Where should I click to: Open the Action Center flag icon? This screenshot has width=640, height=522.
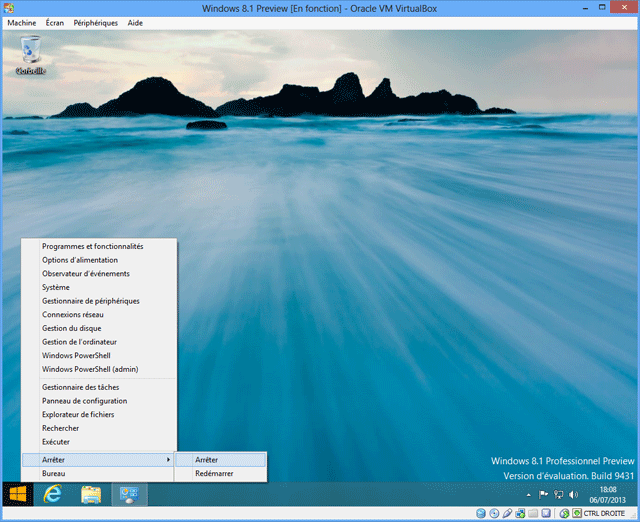pos(543,495)
